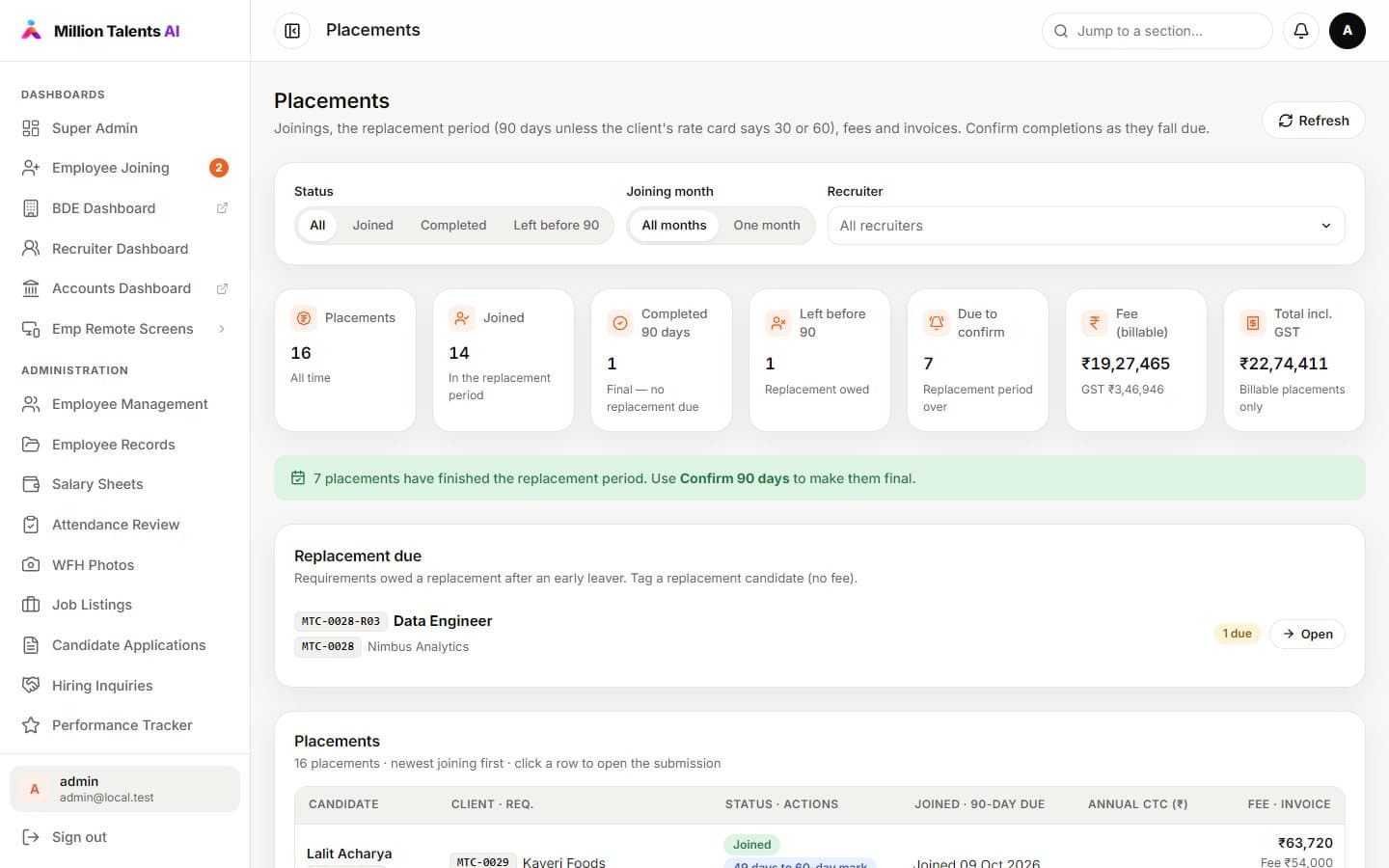
Task: Select Left before 90 status filter
Action: point(556,226)
